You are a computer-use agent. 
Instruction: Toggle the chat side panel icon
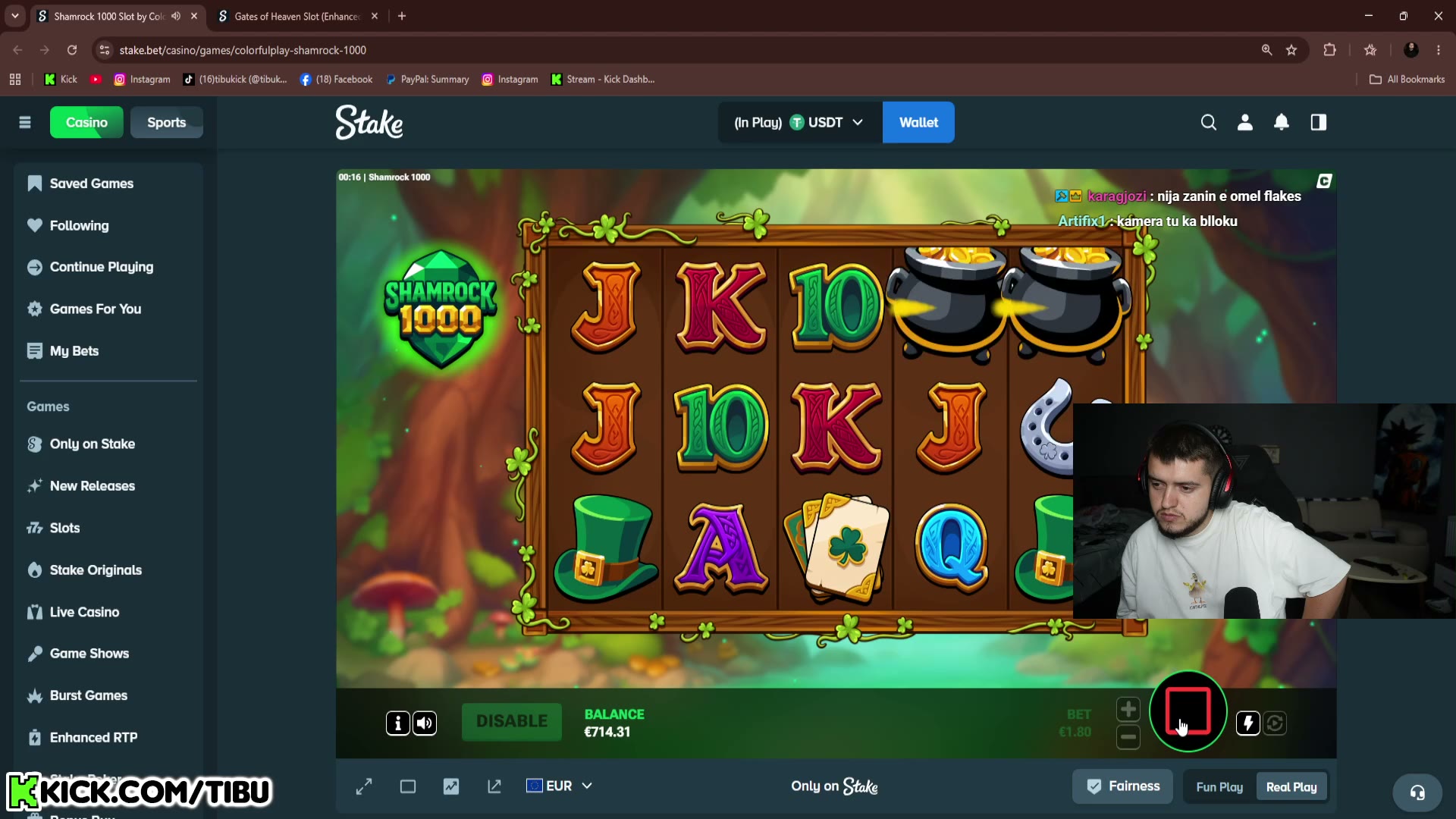pyautogui.click(x=1319, y=122)
